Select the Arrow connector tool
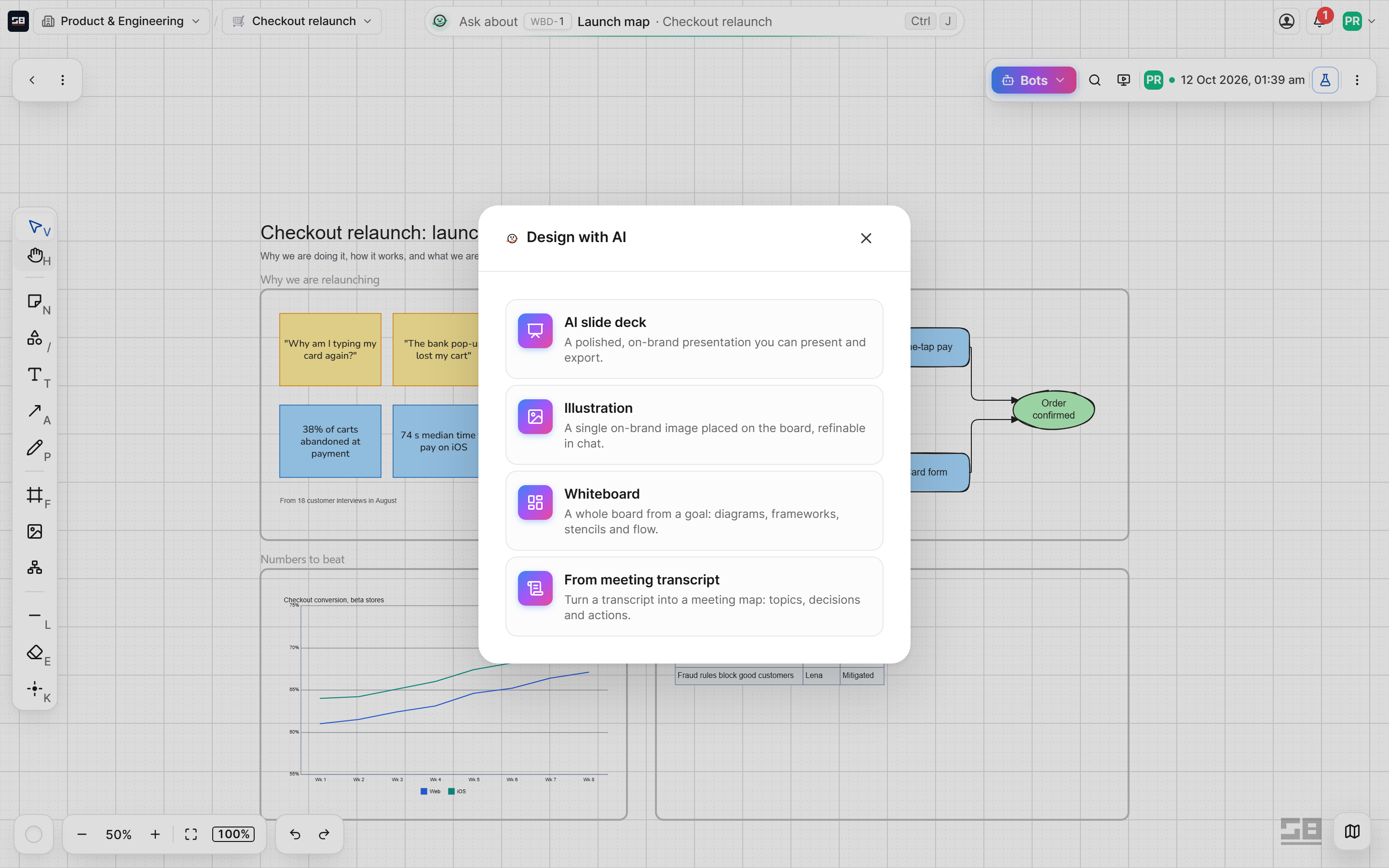The image size is (1389, 868). [35, 412]
